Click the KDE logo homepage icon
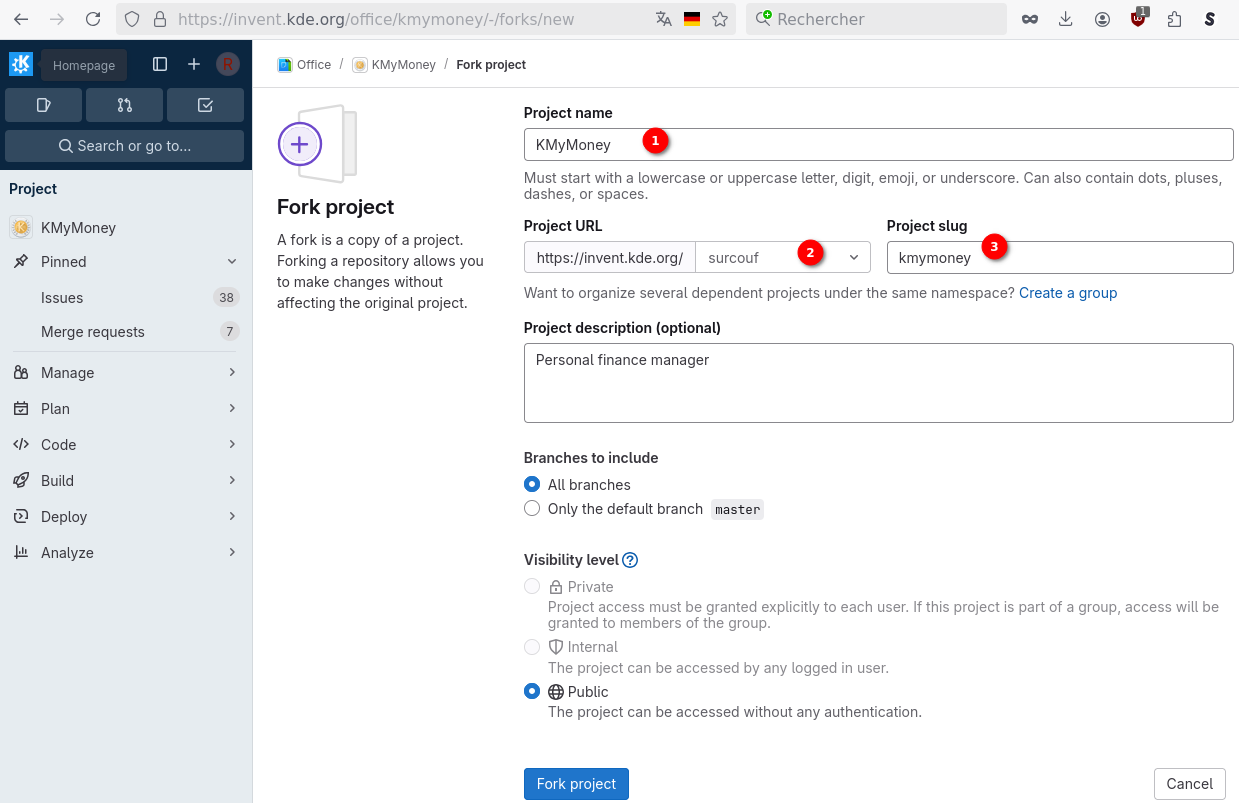1239x803 pixels. [x=21, y=64]
